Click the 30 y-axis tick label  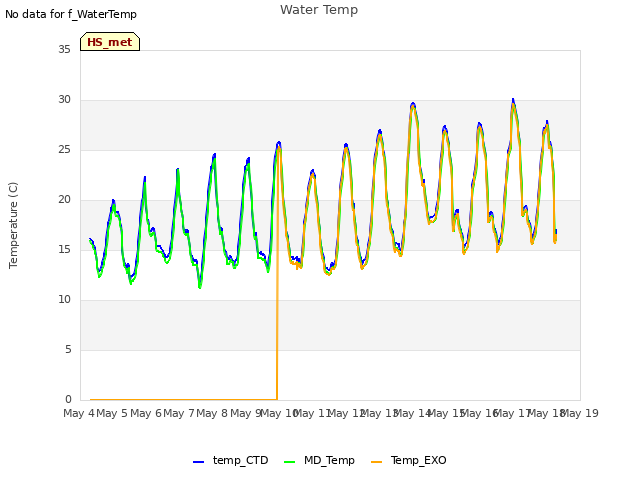pos(64,100)
